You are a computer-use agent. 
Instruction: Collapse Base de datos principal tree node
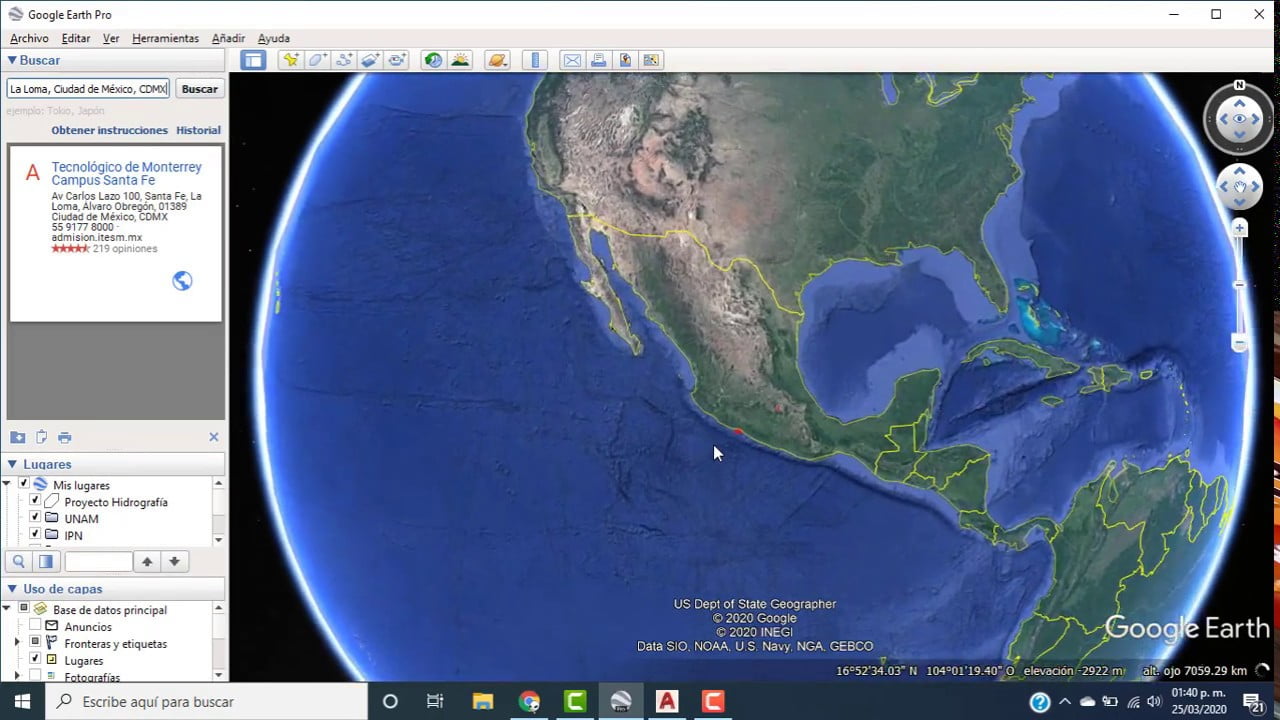(7, 609)
